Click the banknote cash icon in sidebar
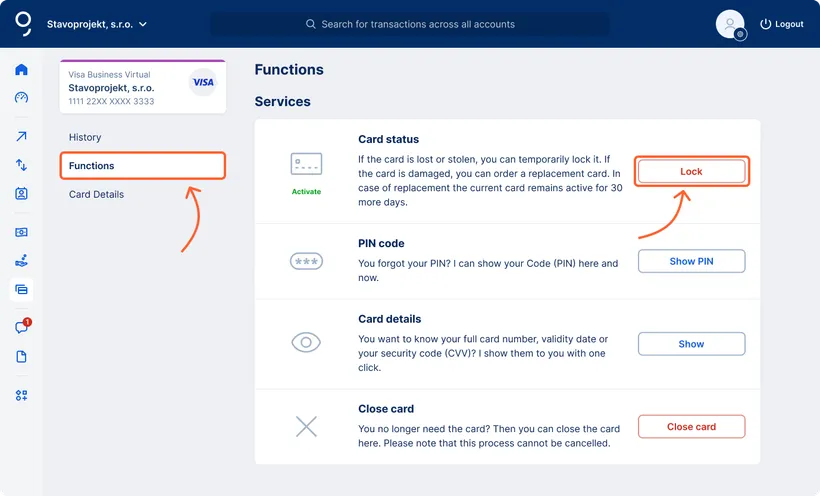The image size is (820, 496). [21, 232]
